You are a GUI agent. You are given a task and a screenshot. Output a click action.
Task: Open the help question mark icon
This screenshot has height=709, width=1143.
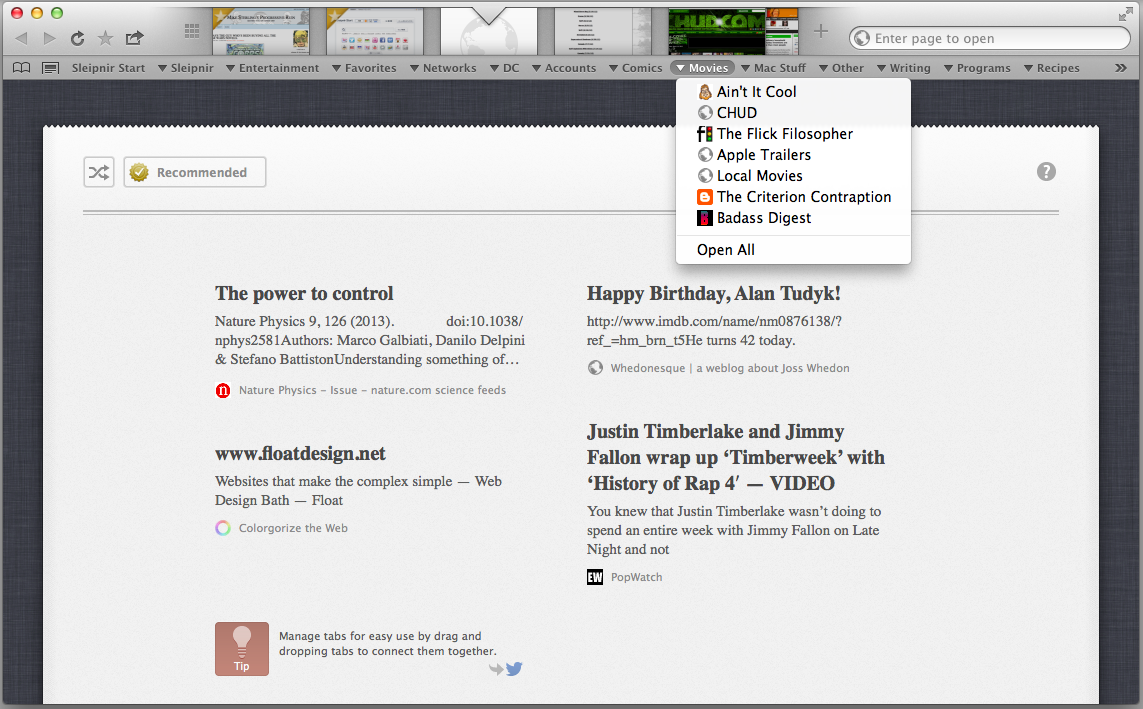point(1046,171)
